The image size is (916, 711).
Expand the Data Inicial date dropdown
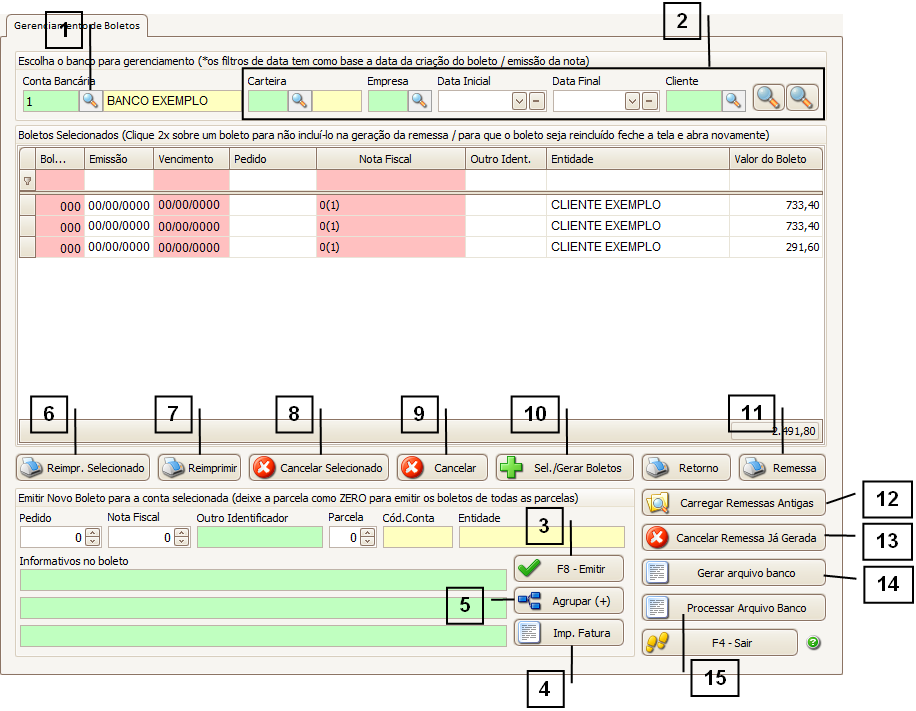(x=519, y=100)
